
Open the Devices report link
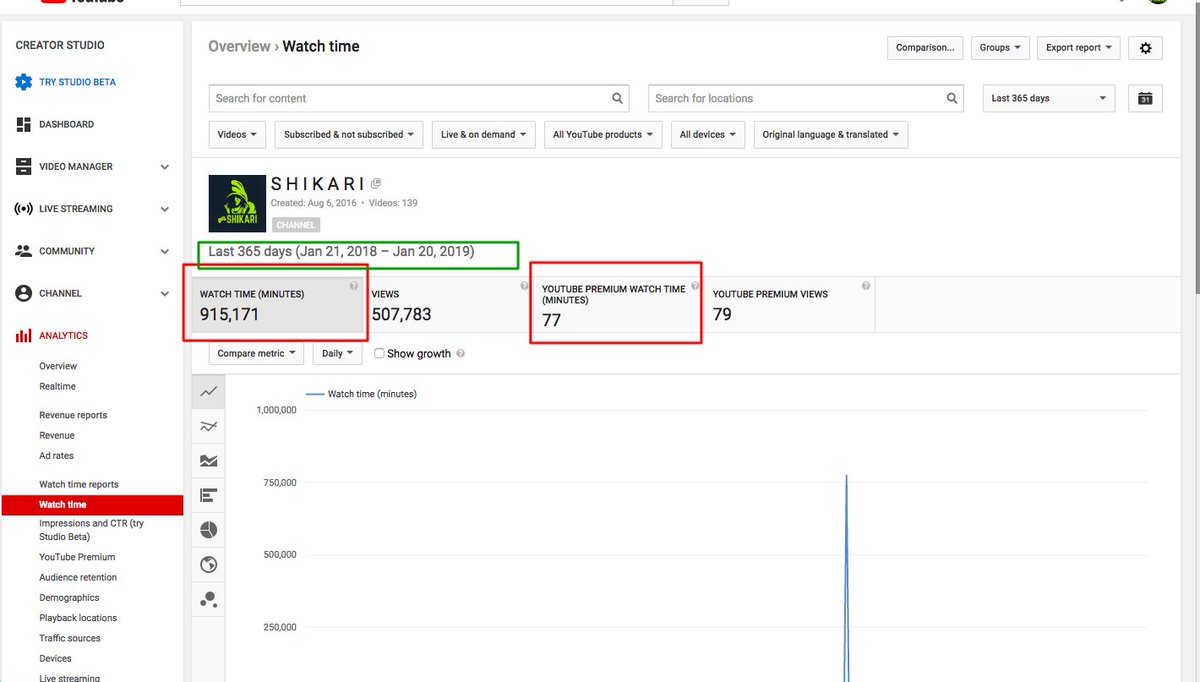pyautogui.click(x=56, y=658)
